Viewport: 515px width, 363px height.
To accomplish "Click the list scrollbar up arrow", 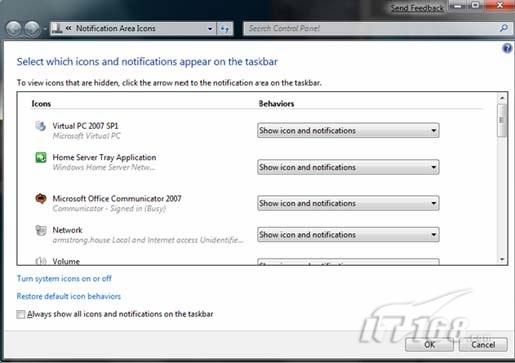I will click(x=502, y=98).
